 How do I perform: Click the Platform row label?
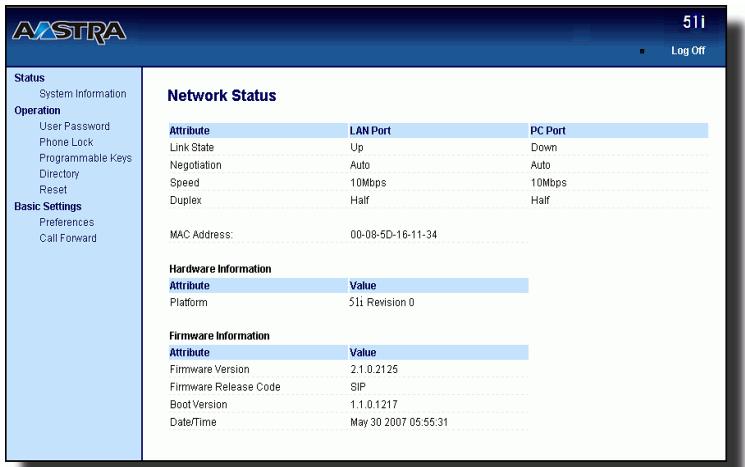(188, 302)
